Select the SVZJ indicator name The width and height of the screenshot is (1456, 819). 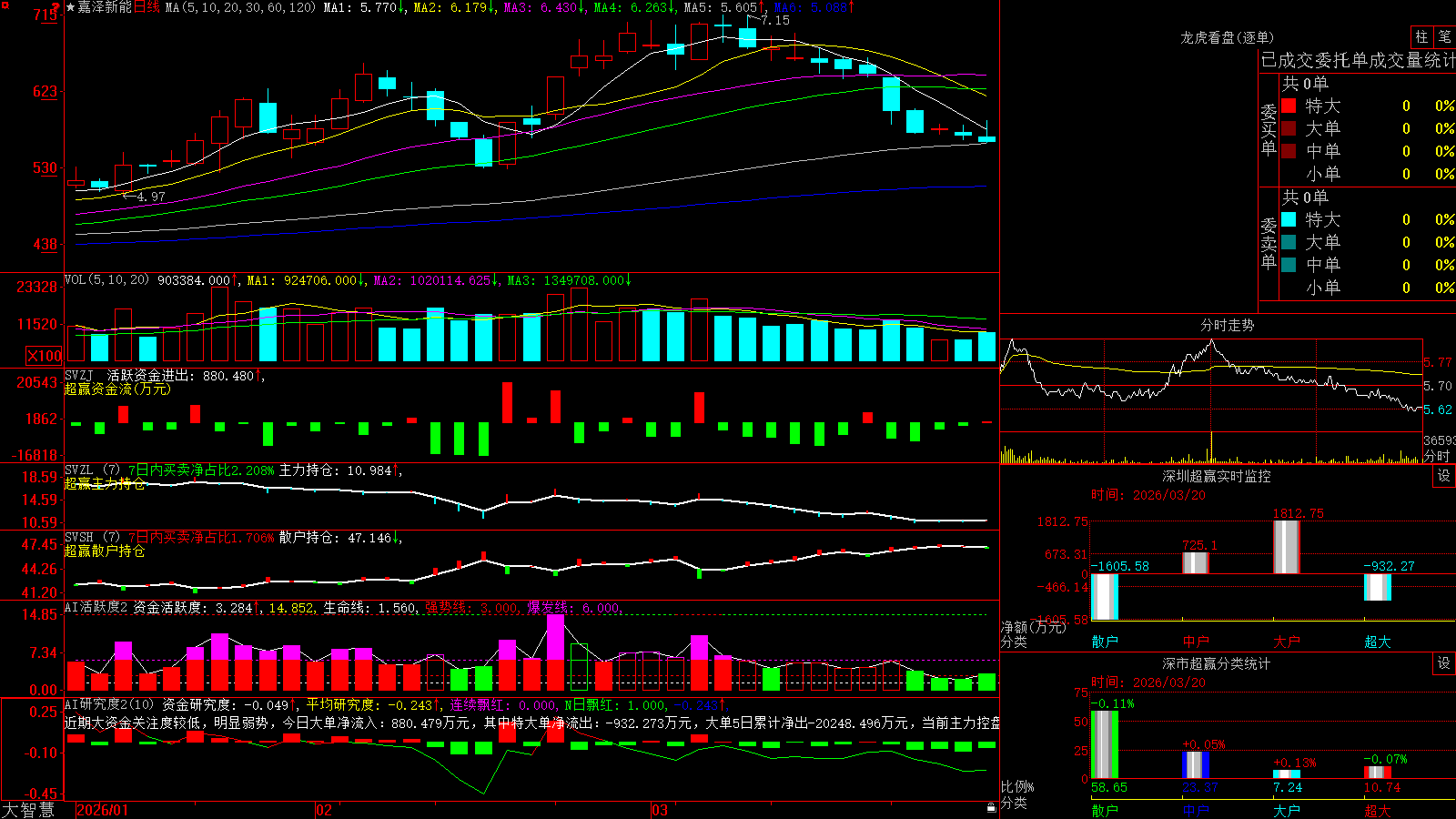click(x=78, y=375)
